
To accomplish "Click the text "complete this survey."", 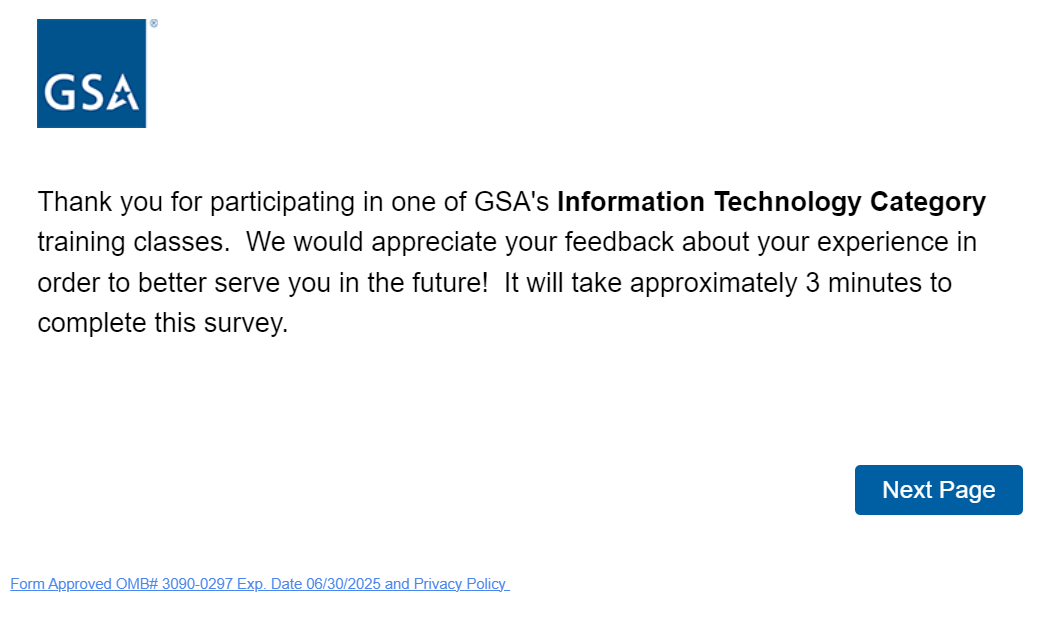I will [x=162, y=323].
